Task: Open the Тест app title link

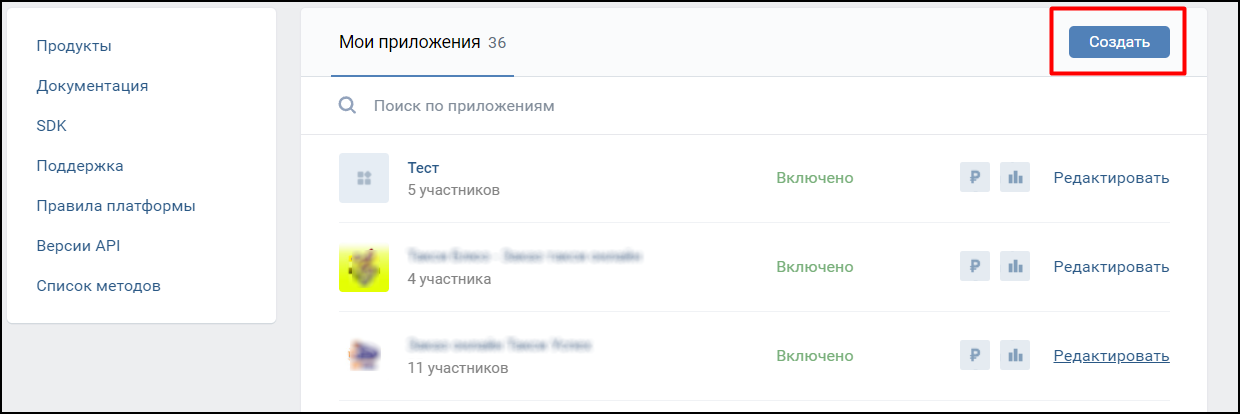Action: click(x=423, y=168)
